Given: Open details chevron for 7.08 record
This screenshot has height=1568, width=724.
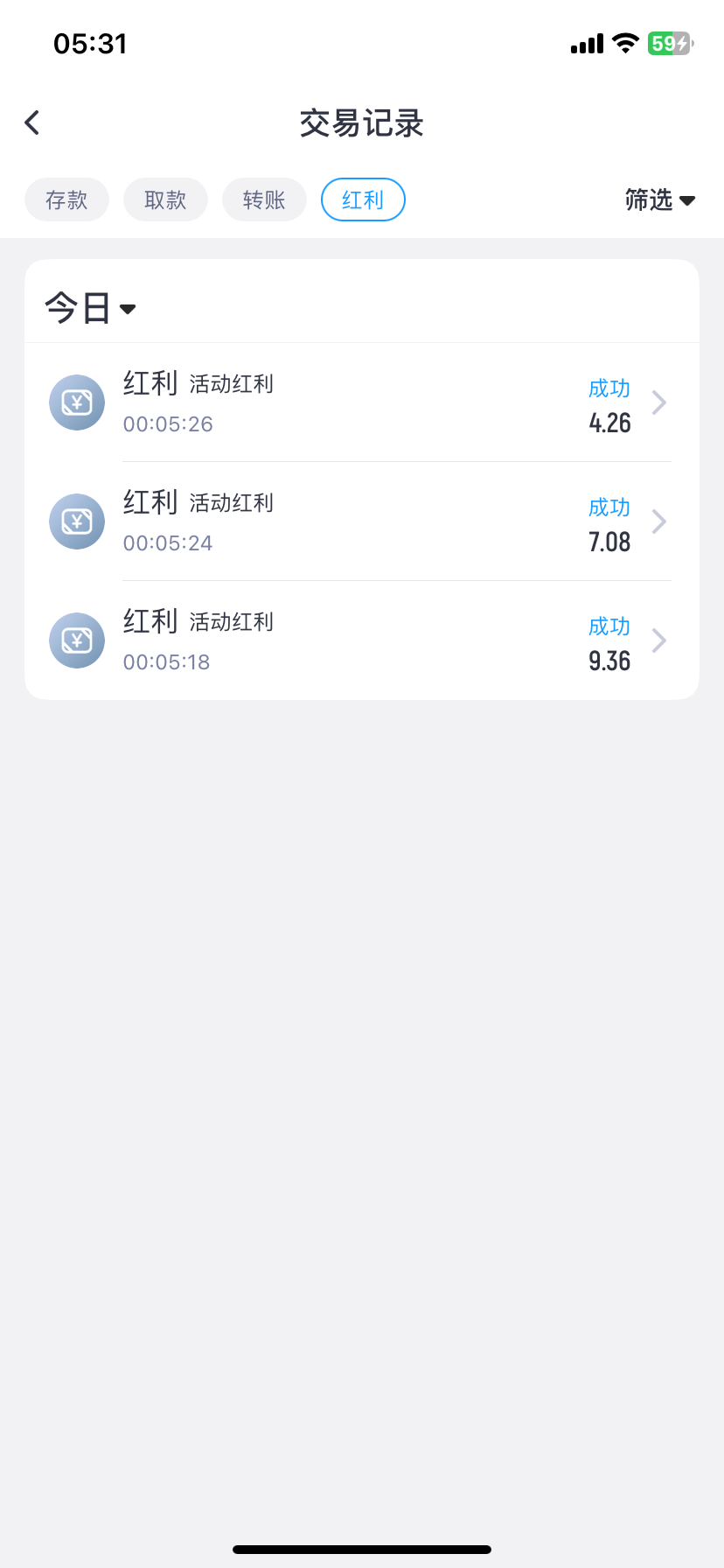Looking at the screenshot, I should point(659,521).
